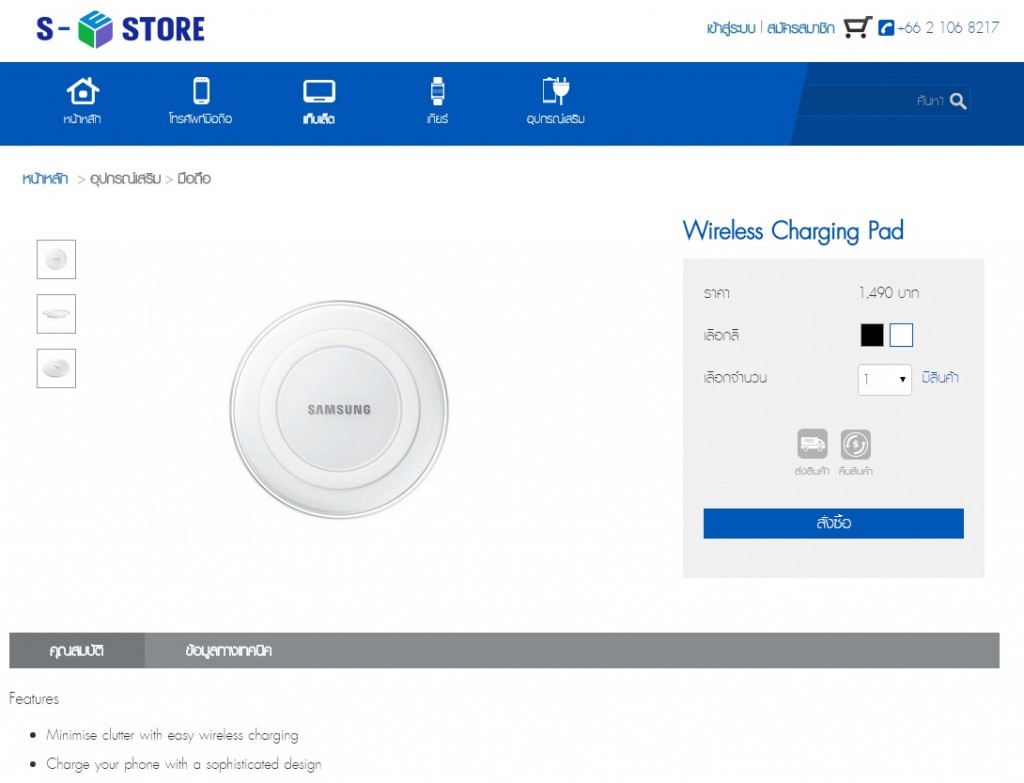1024x783 pixels.
Task: Switch to the คุณสมบัติ tab
Action: tap(77, 651)
